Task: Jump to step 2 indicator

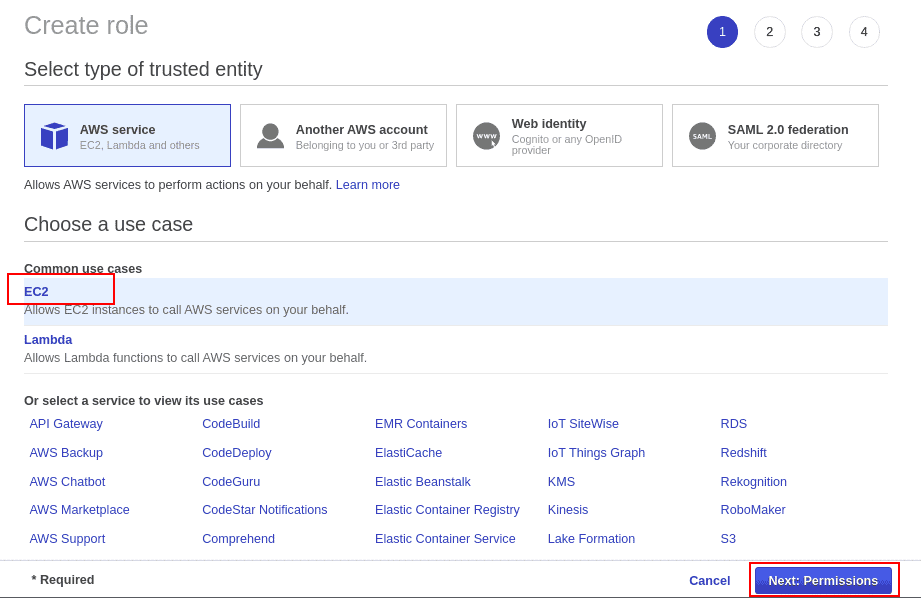Action: point(769,32)
